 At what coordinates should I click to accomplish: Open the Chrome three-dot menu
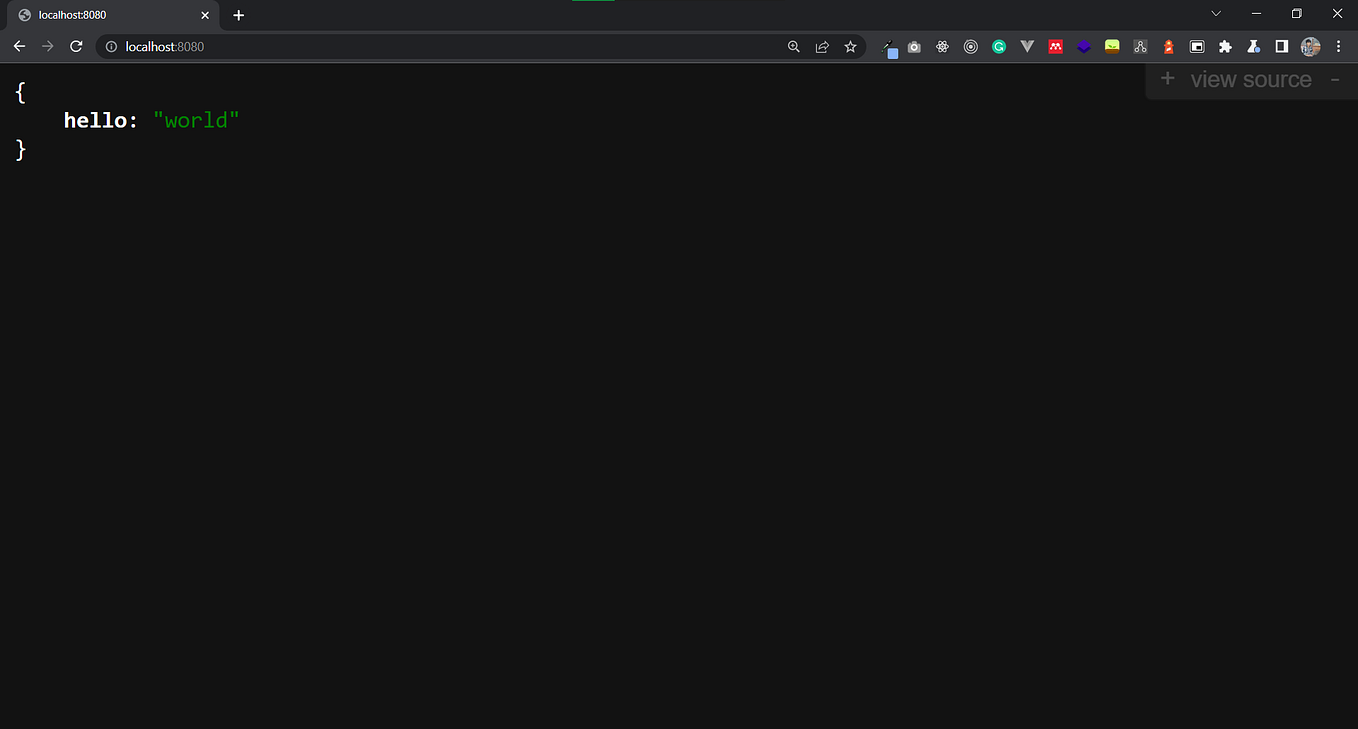pyautogui.click(x=1339, y=46)
